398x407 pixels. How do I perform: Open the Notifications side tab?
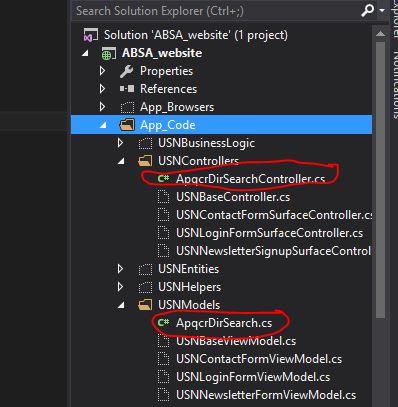pyautogui.click(x=395, y=85)
